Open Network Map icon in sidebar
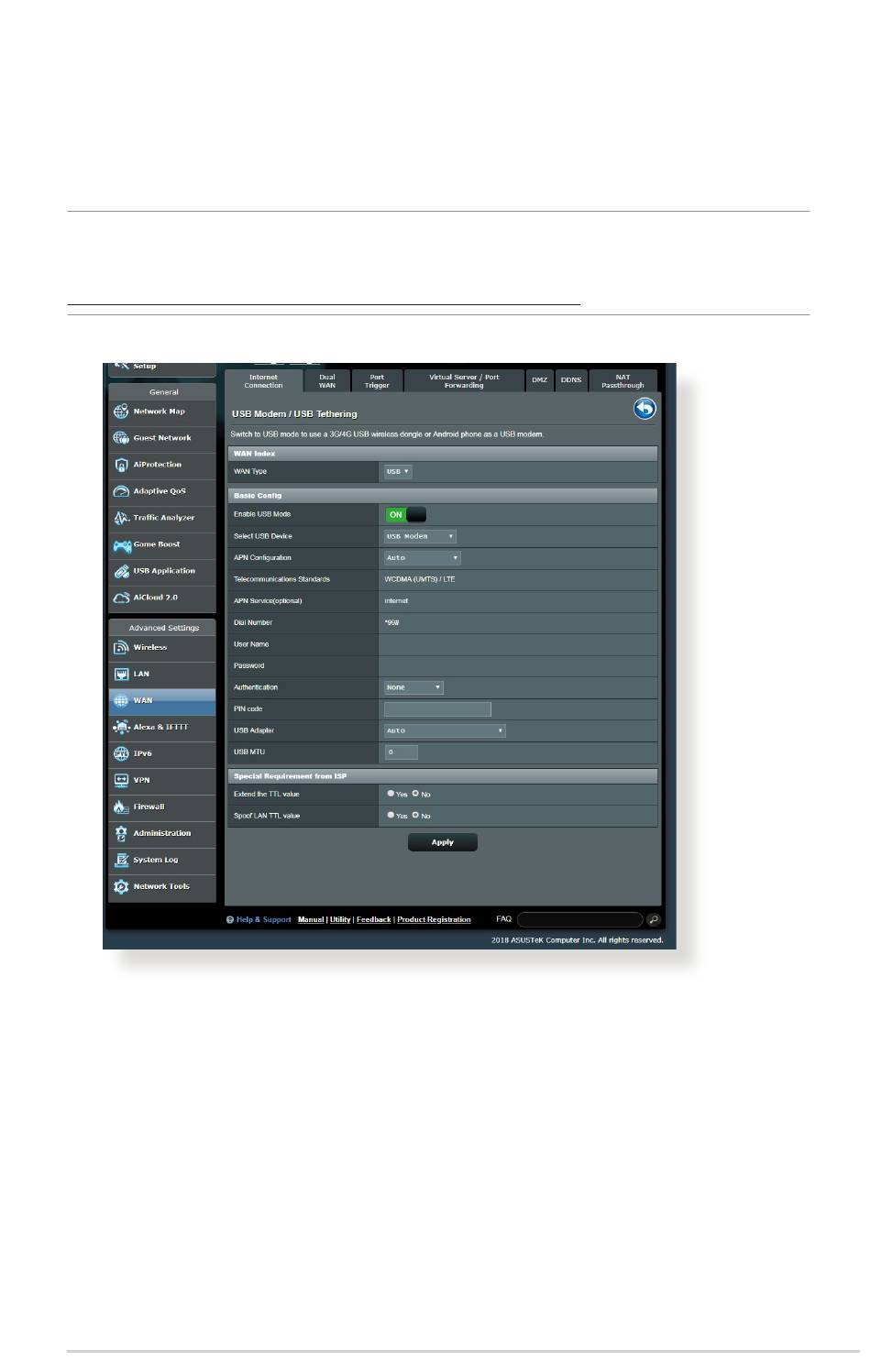871x1372 pixels. pyautogui.click(x=121, y=412)
